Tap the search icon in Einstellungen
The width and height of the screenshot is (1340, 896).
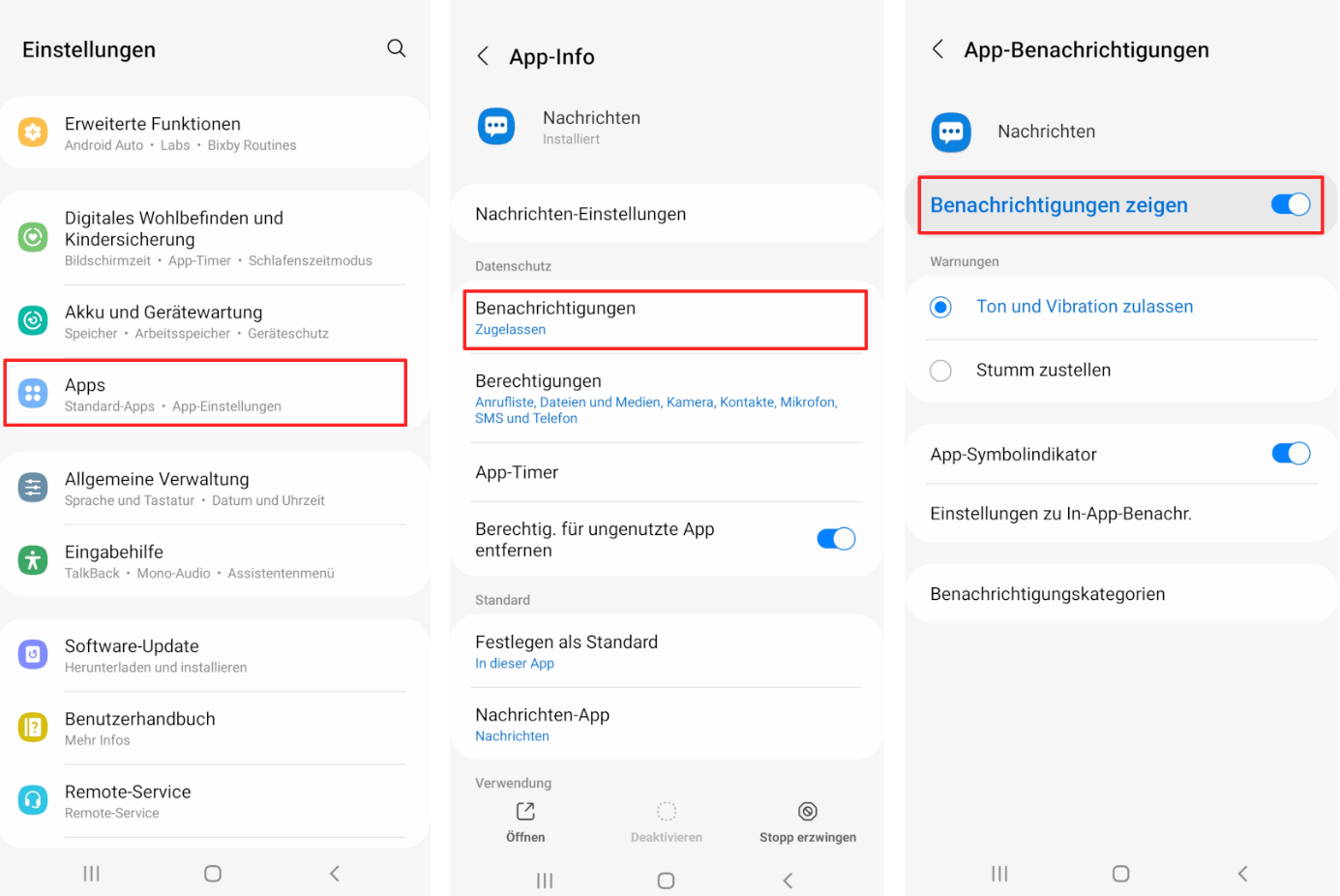click(x=396, y=48)
